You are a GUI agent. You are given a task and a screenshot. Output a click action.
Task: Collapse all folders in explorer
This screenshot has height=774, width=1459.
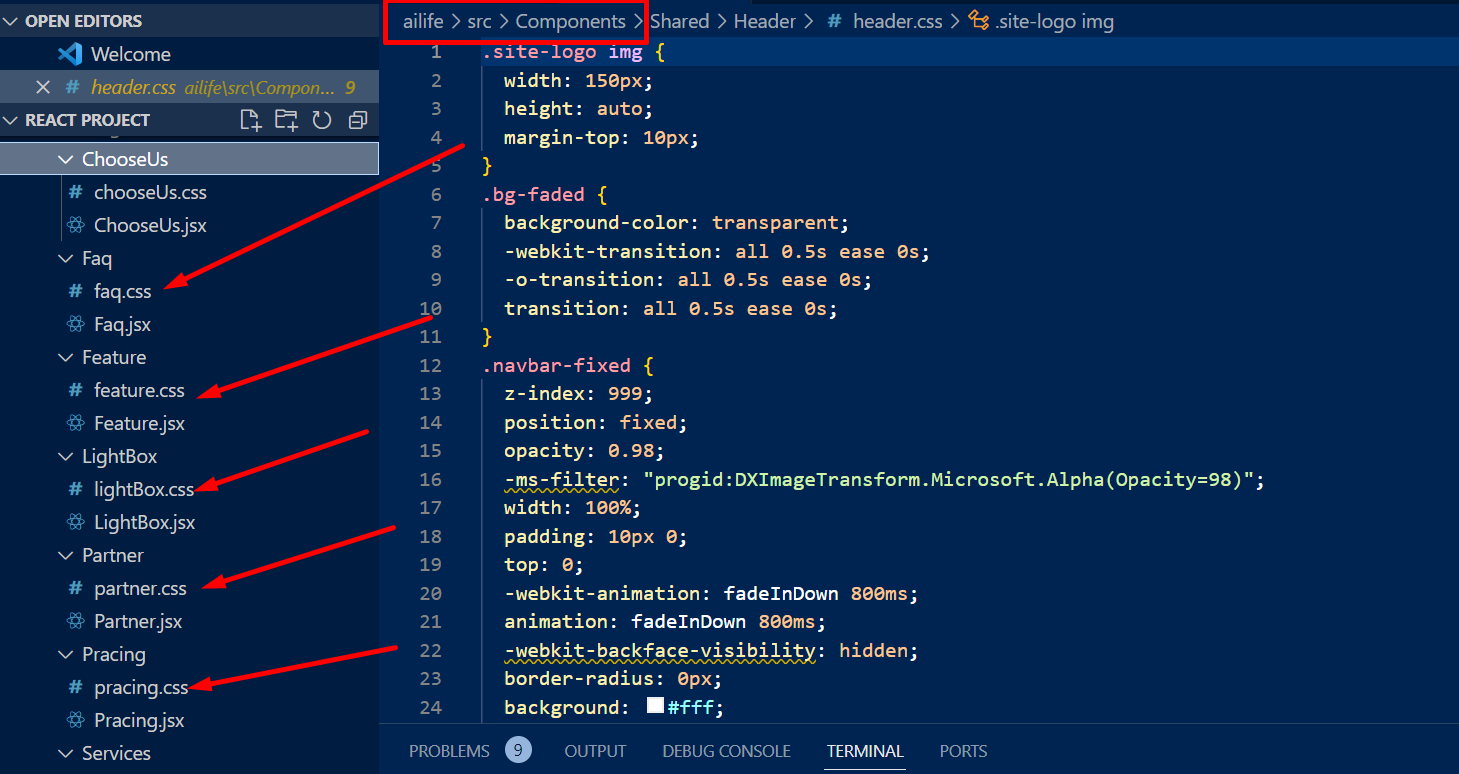[x=357, y=120]
